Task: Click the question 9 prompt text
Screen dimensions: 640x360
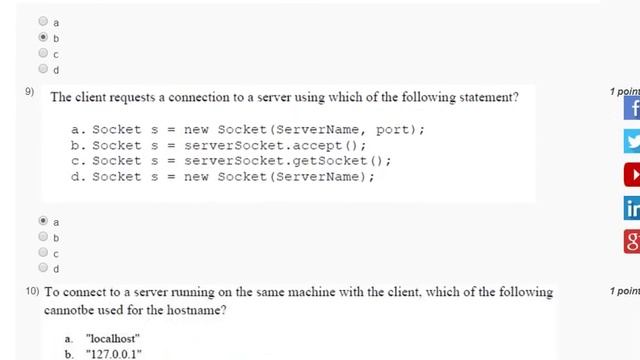Action: tap(284, 98)
